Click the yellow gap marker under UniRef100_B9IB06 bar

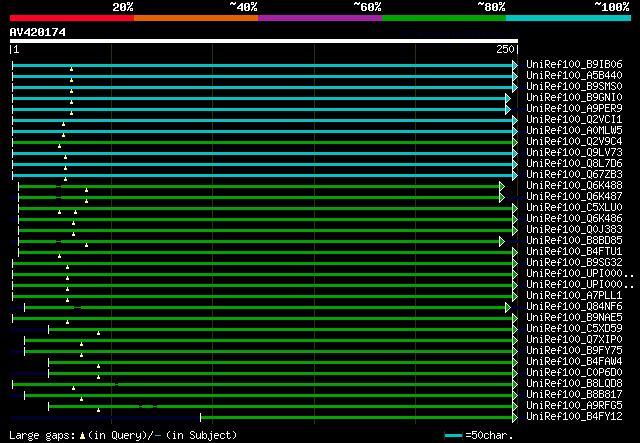click(71, 69)
